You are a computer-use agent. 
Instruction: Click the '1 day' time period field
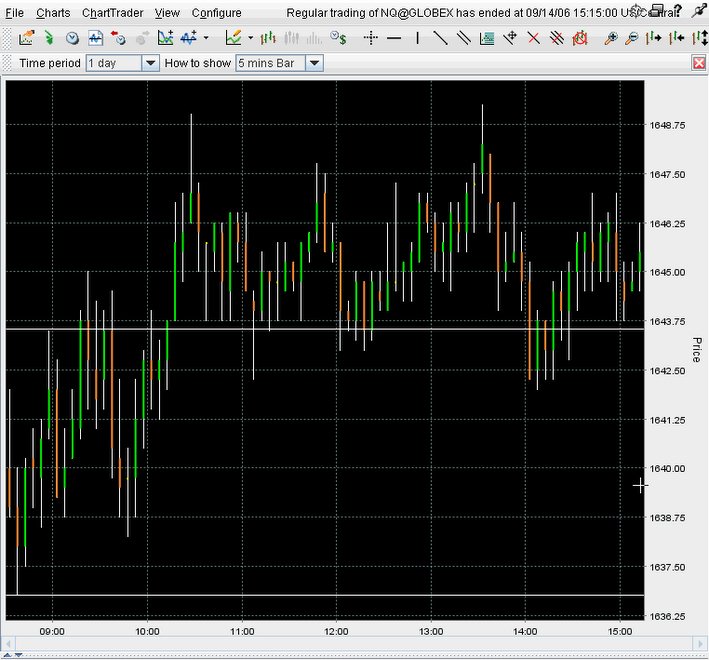[x=114, y=63]
